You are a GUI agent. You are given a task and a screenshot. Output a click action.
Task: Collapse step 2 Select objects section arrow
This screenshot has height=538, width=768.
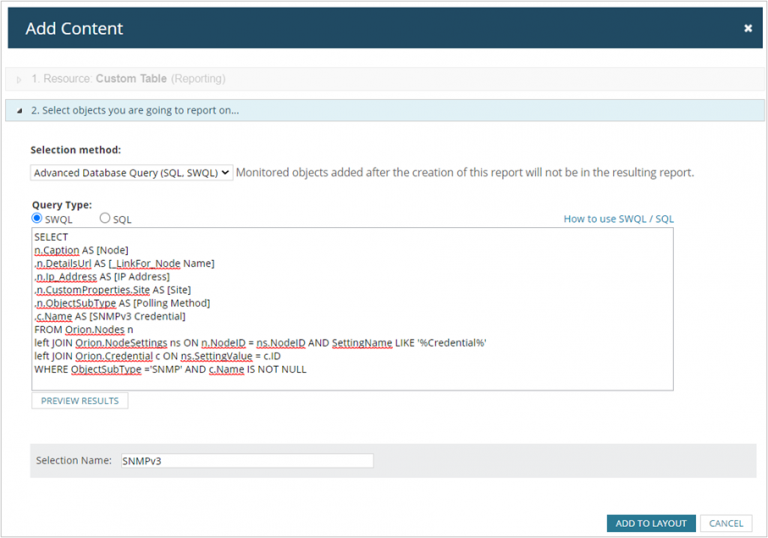pyautogui.click(x=19, y=111)
